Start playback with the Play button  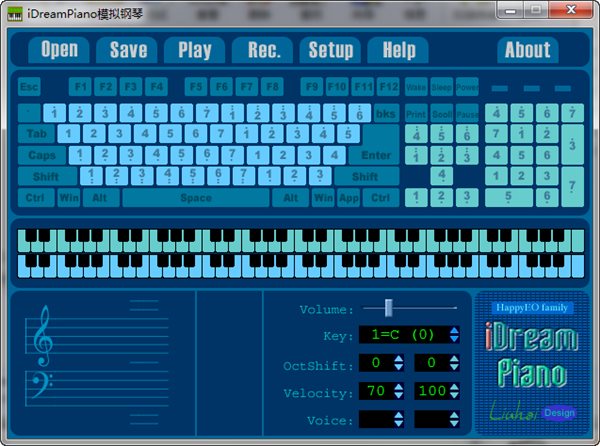195,50
